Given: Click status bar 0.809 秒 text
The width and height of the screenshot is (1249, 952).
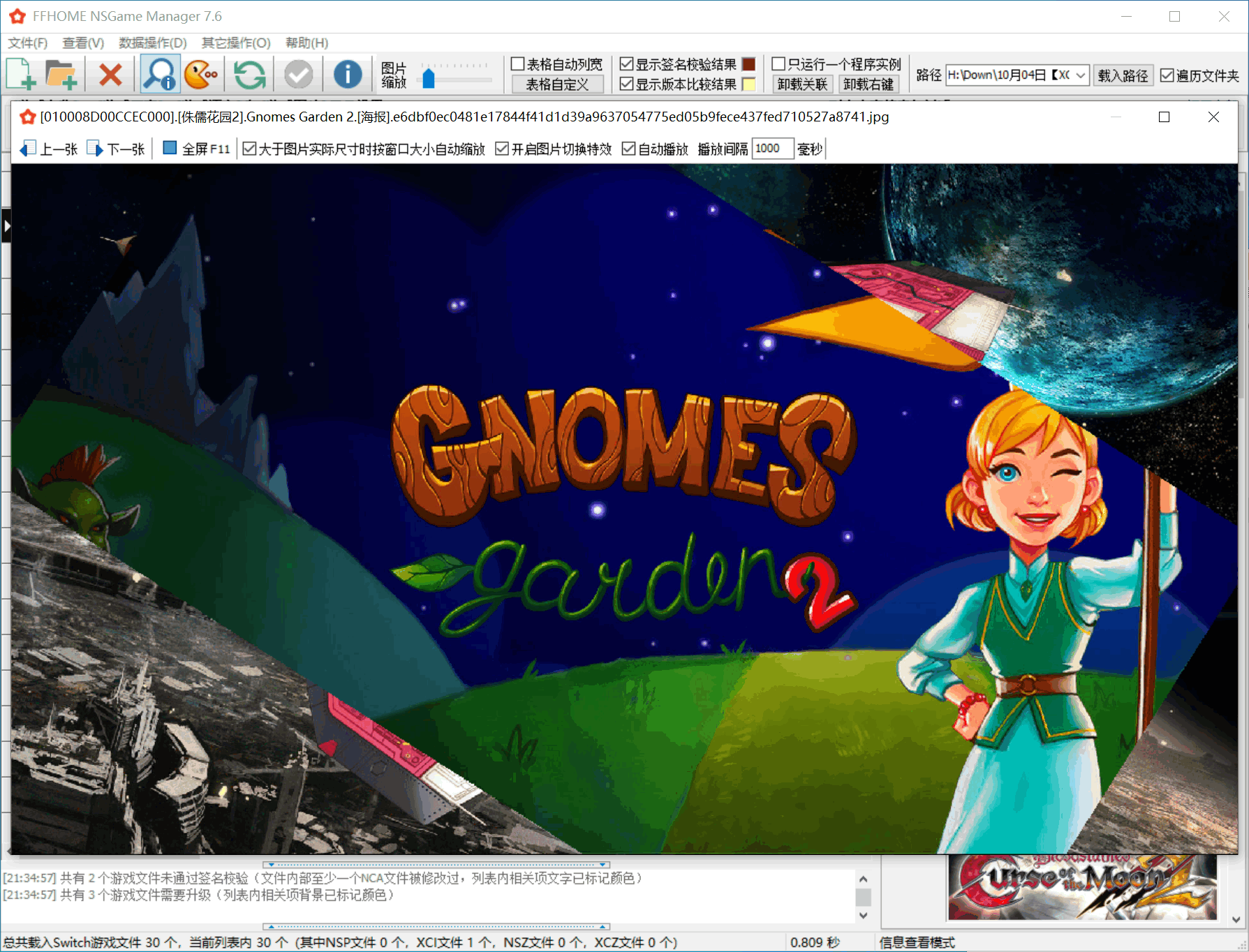Looking at the screenshot, I should tap(815, 943).
